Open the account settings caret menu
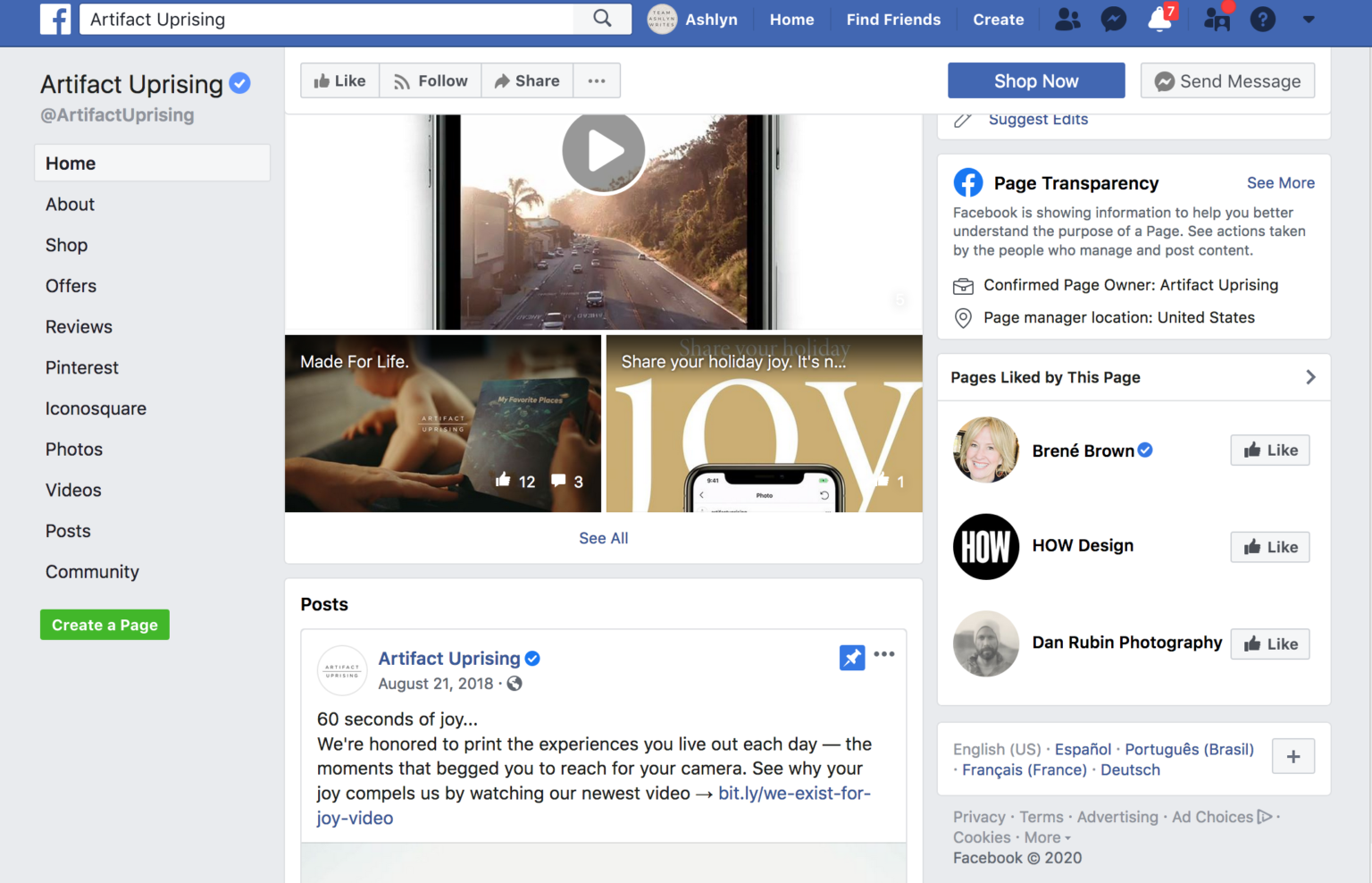 (1308, 19)
